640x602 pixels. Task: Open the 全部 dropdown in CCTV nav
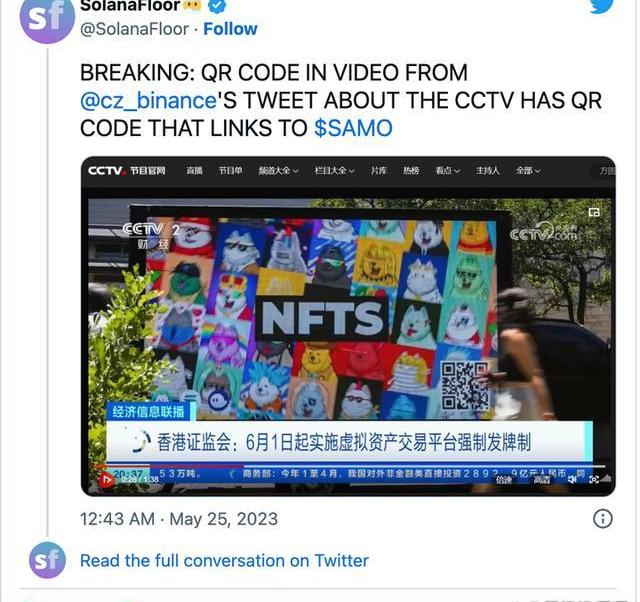click(528, 171)
